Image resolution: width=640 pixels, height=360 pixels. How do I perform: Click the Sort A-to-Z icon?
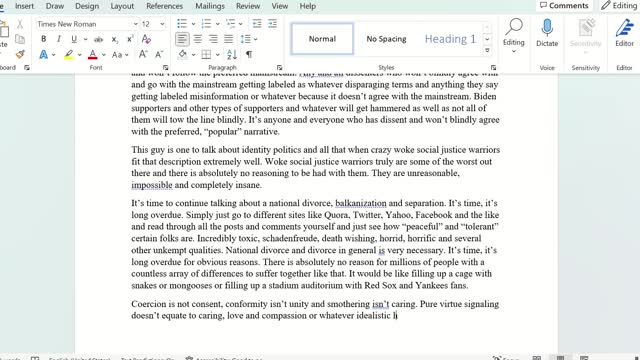click(x=232, y=54)
